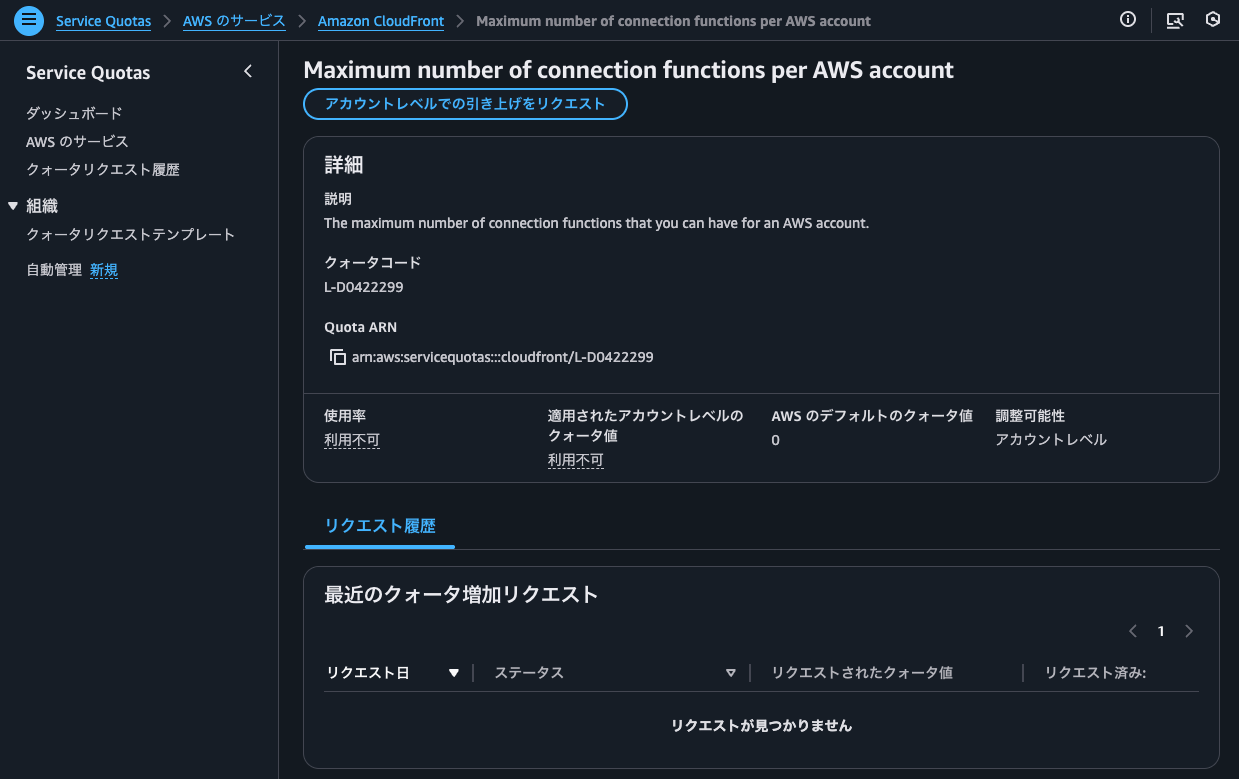Open the Amazon CloudFront breadcrumb link
The height and width of the screenshot is (779, 1239).
pyautogui.click(x=380, y=20)
